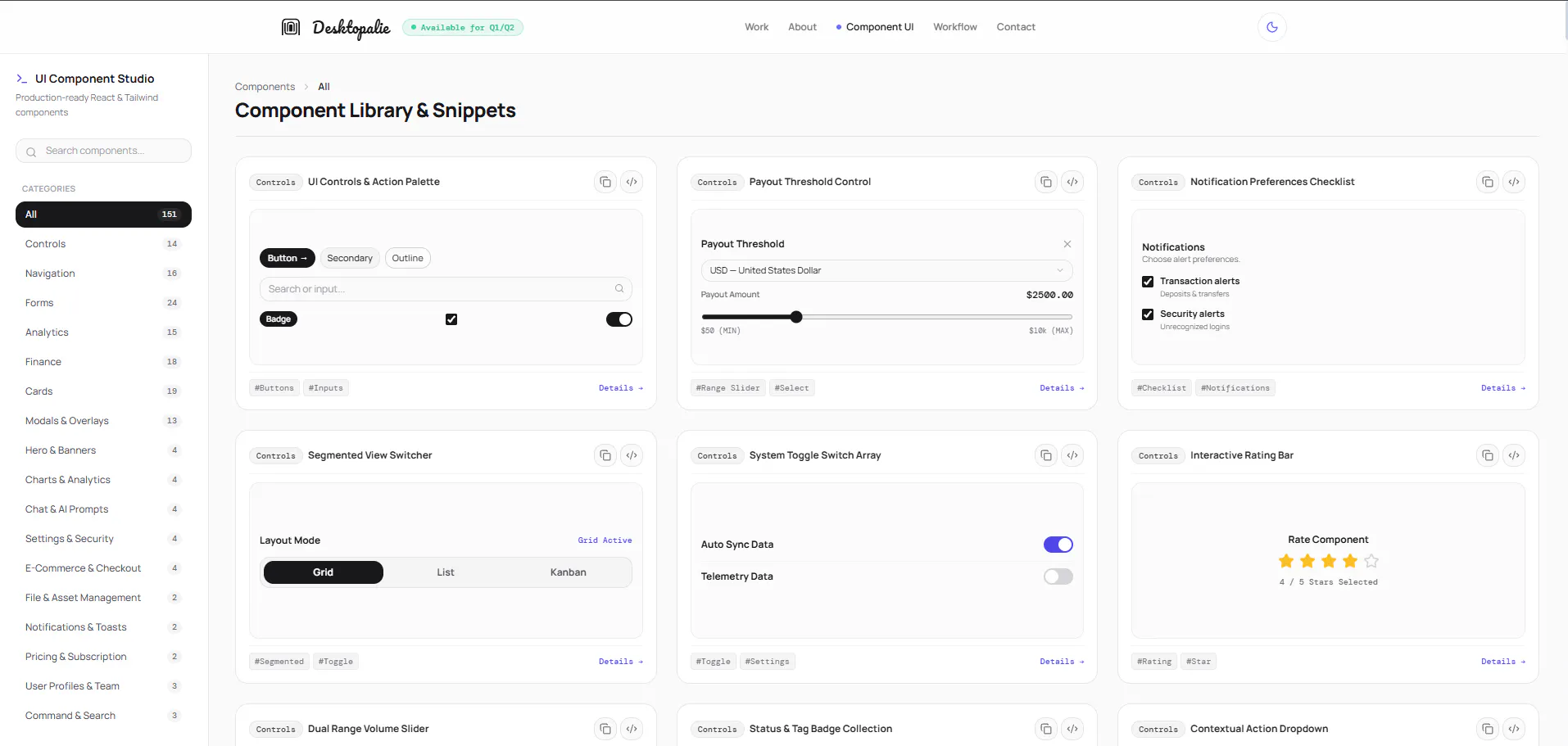View code for Notification Preferences Checklist
The width and height of the screenshot is (1568, 746).
1514,182
